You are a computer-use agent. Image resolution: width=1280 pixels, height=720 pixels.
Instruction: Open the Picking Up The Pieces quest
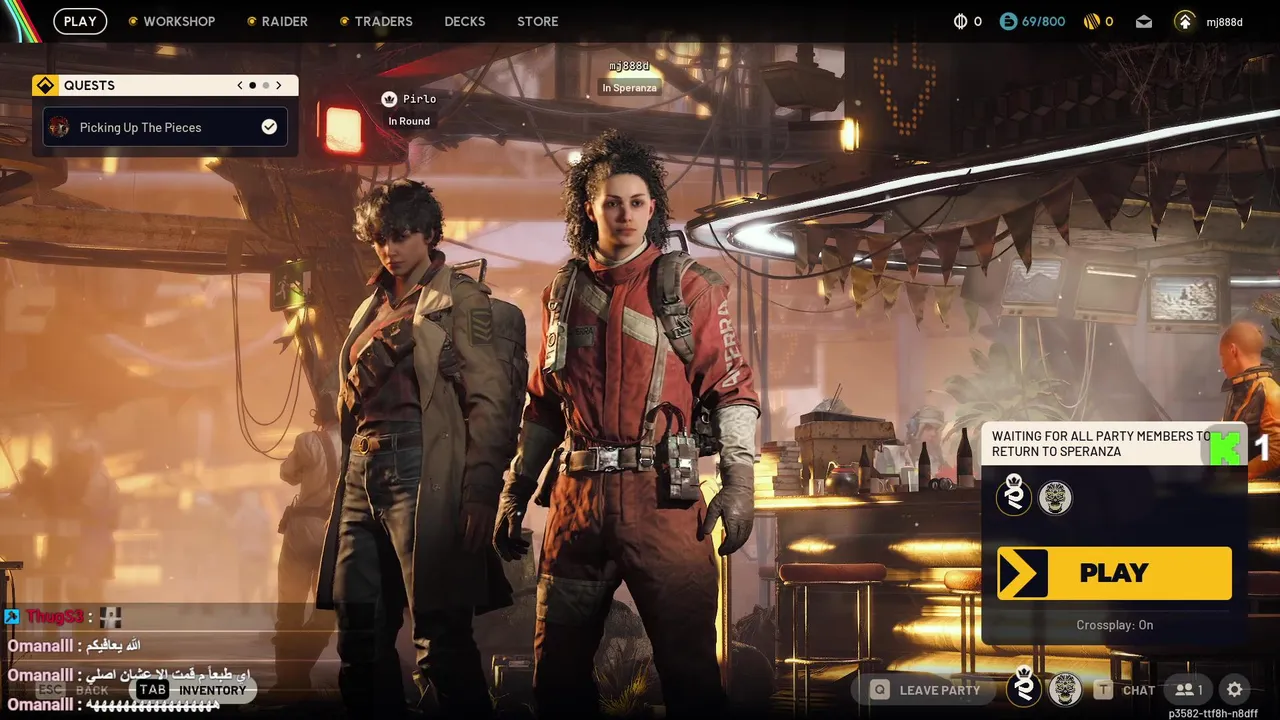[165, 127]
